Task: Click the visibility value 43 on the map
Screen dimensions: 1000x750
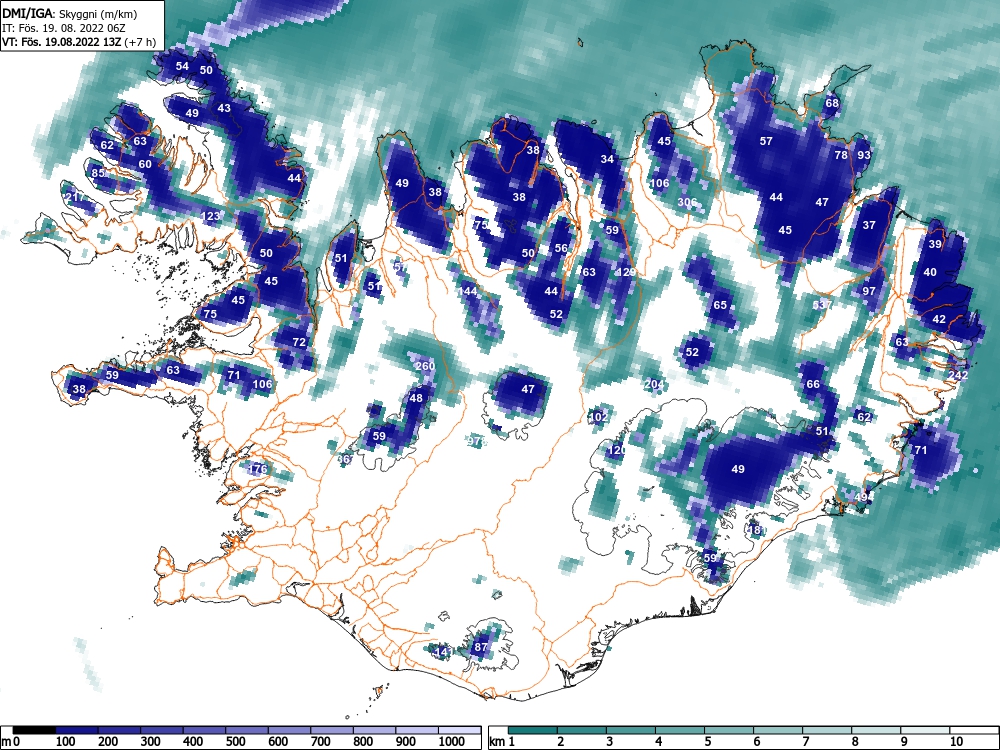Action: tap(224, 108)
